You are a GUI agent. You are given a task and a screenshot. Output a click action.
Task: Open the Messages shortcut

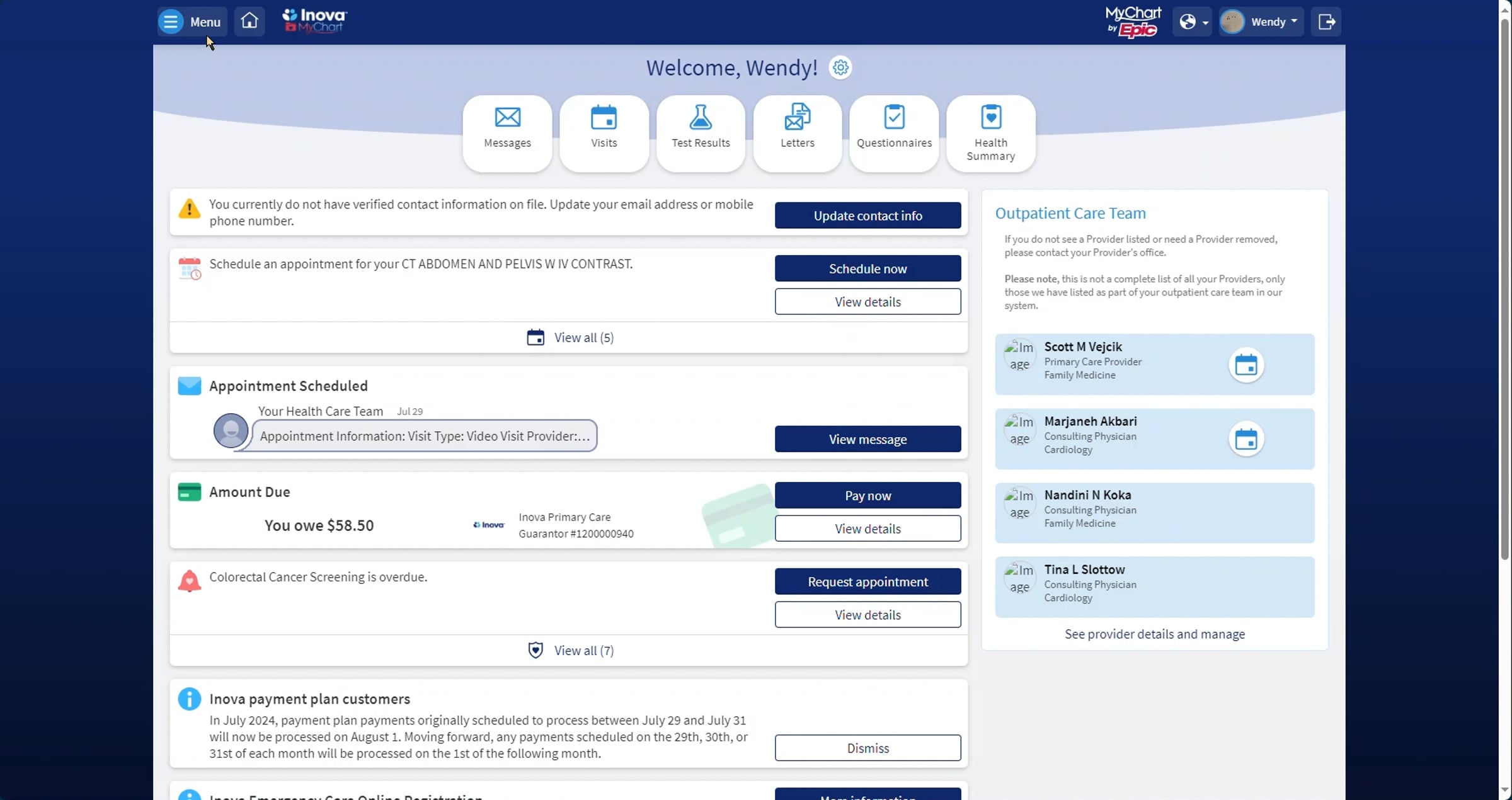[x=507, y=133]
